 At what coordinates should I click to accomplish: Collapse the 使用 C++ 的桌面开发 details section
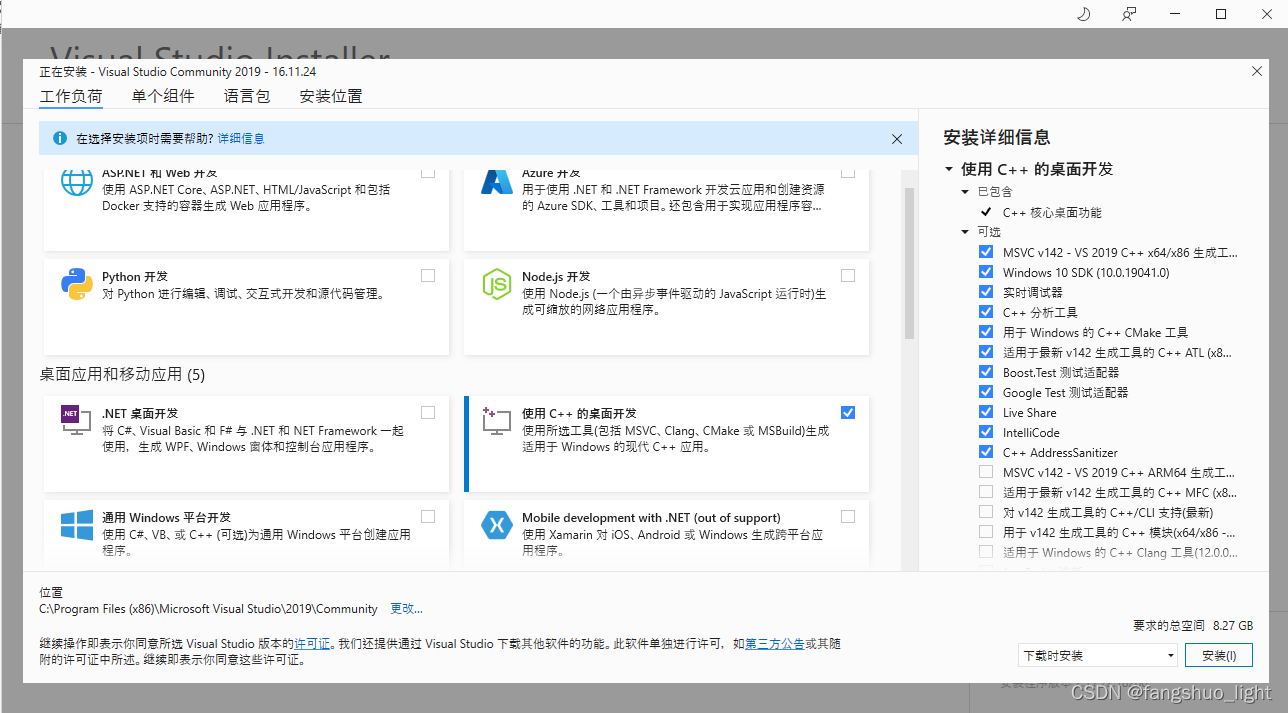[x=949, y=169]
